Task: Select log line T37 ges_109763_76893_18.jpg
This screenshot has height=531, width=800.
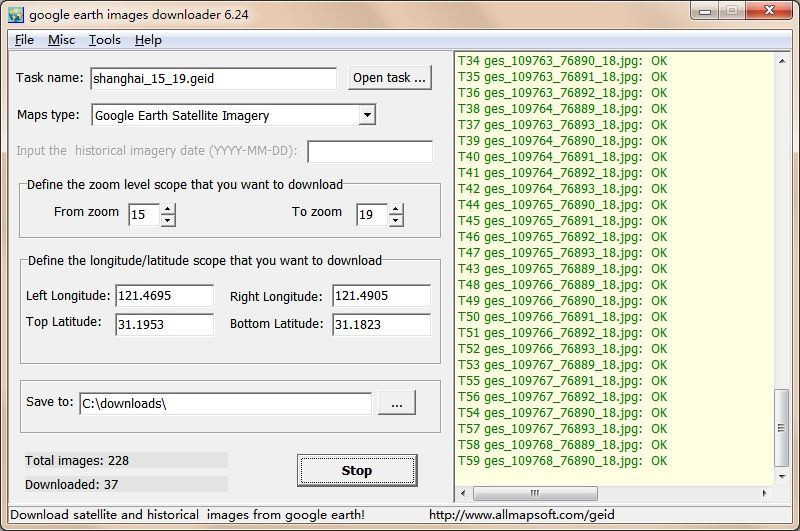Action: click(562, 124)
